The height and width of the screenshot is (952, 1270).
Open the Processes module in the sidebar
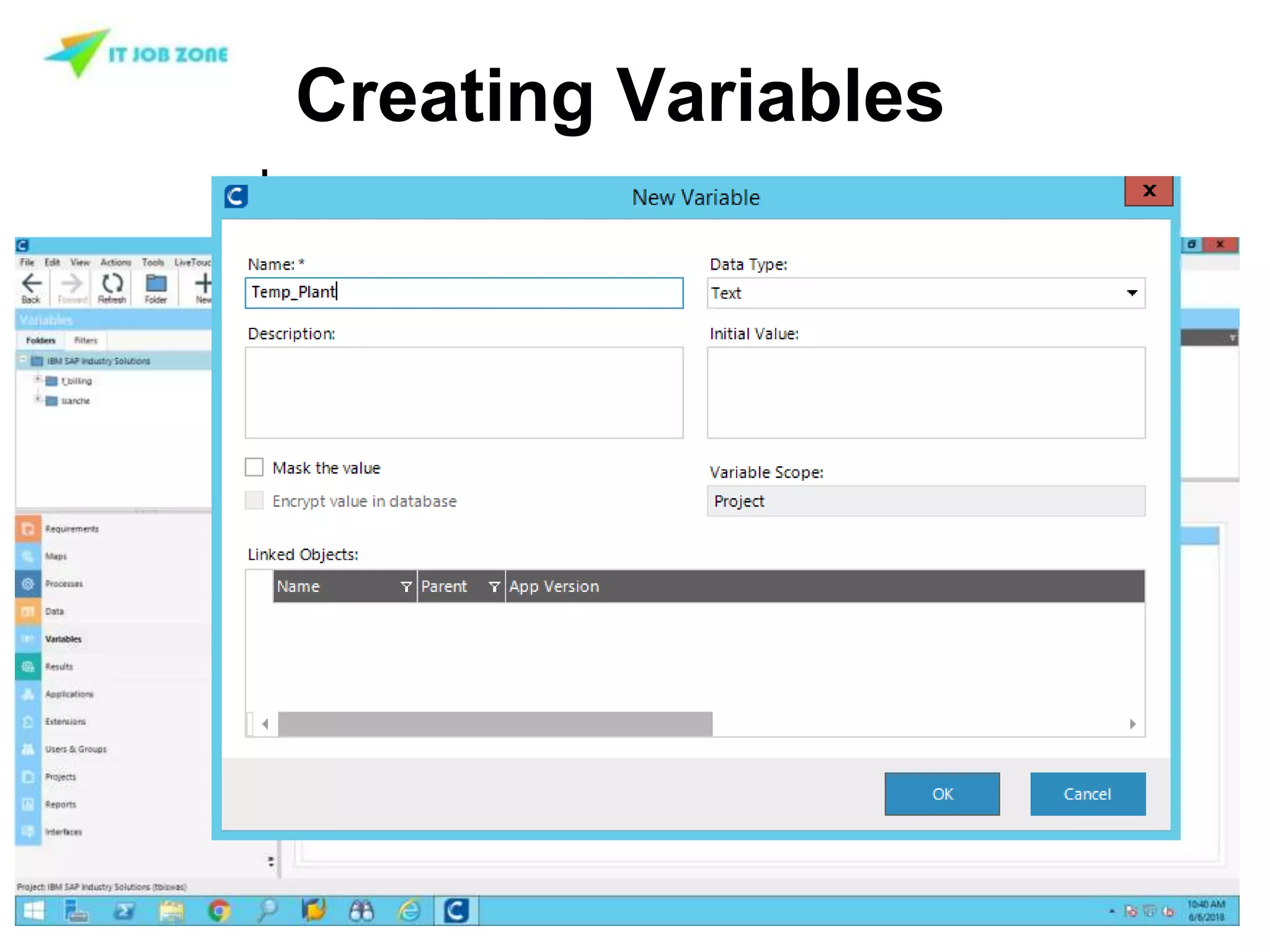coord(63,584)
